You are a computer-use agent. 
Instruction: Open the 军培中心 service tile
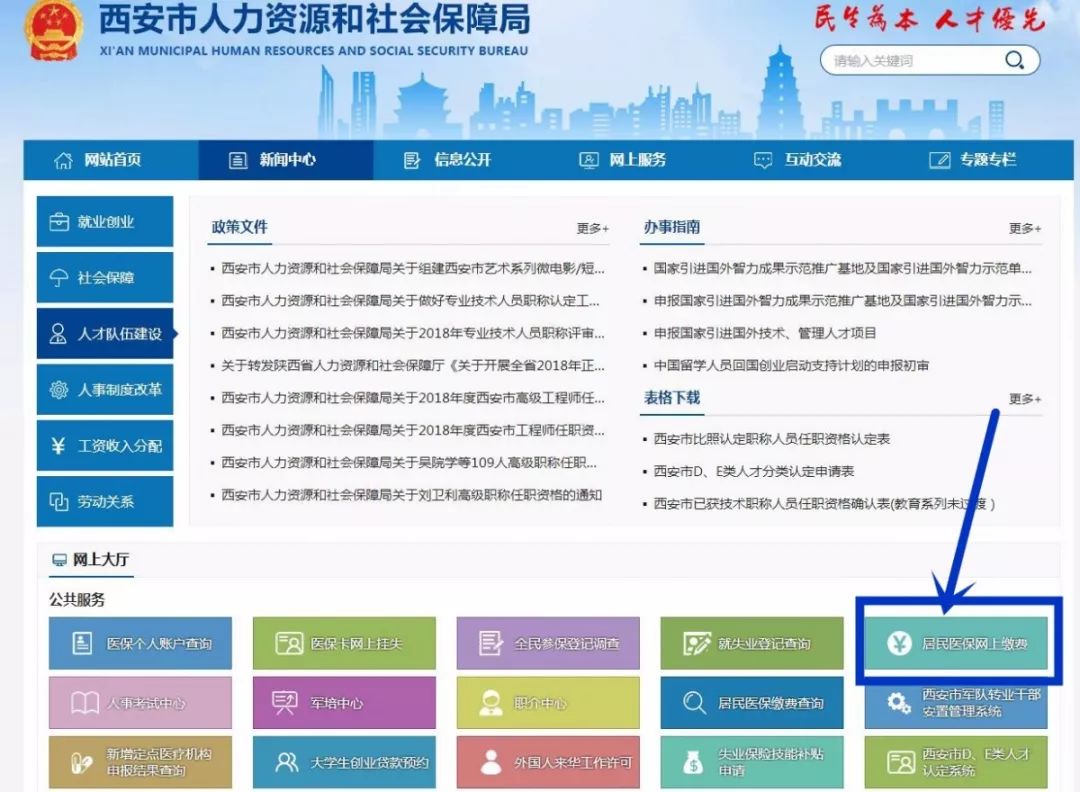click(x=344, y=702)
